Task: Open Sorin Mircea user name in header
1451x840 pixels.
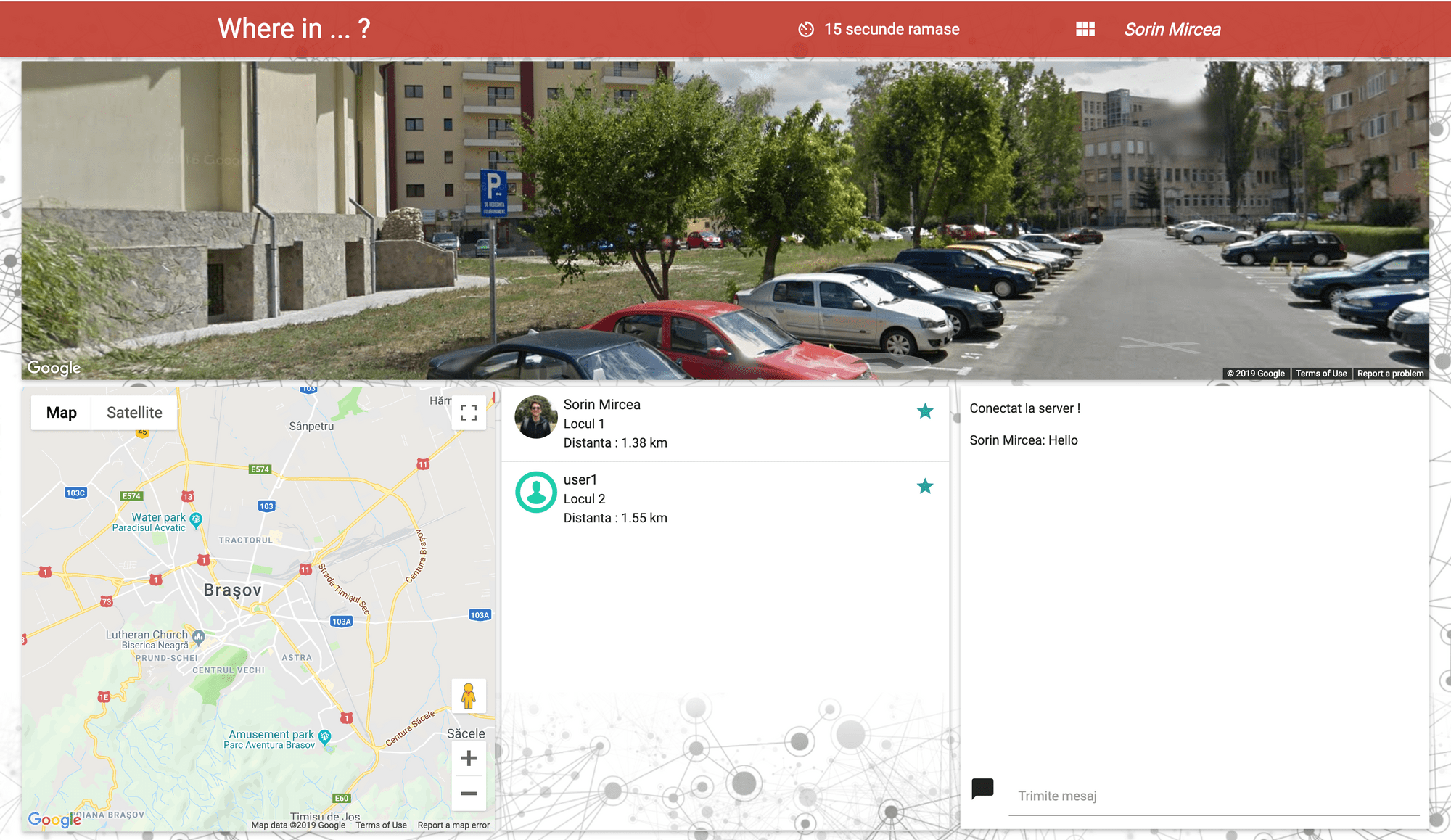Action: click(x=1172, y=29)
